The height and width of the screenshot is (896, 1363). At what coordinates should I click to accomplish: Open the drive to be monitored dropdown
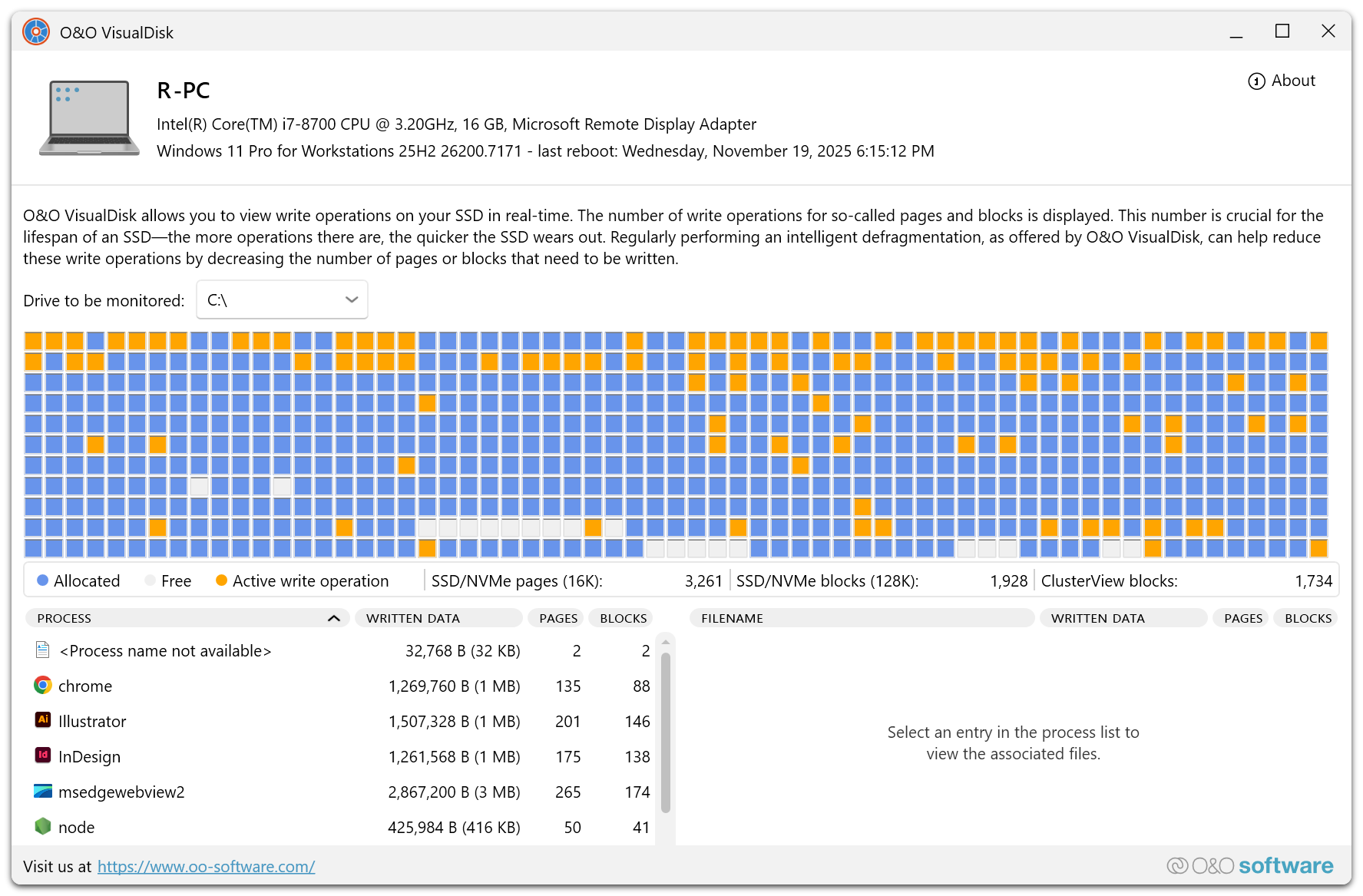coord(282,300)
